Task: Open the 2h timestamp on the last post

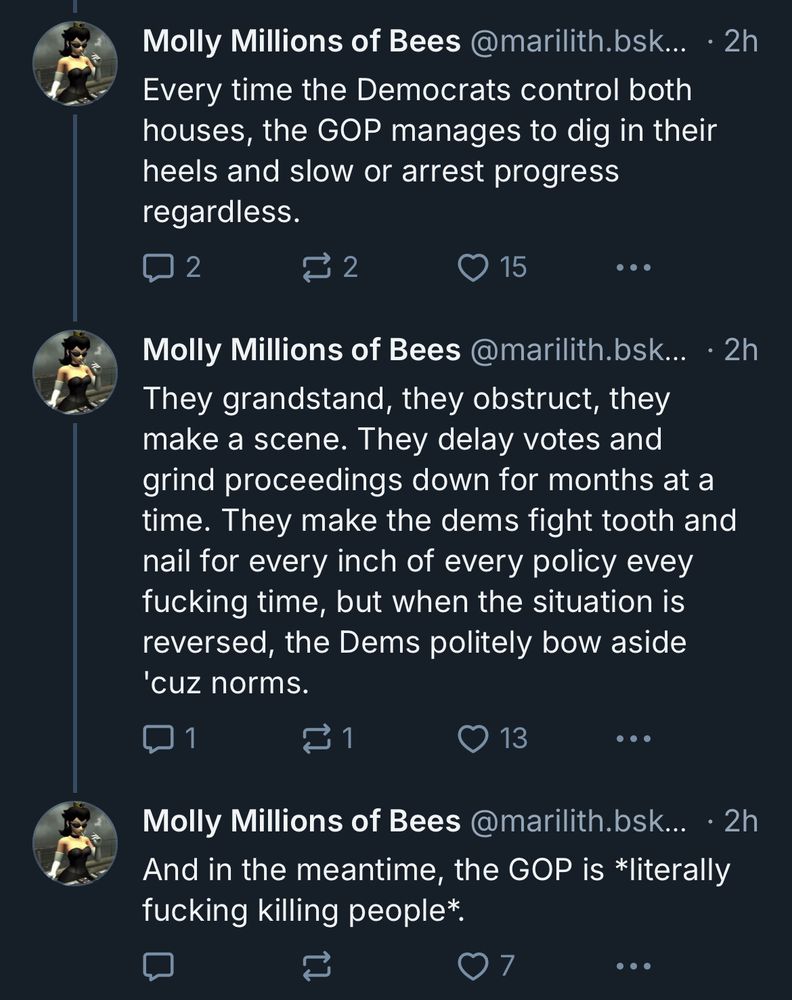Action: [739, 821]
